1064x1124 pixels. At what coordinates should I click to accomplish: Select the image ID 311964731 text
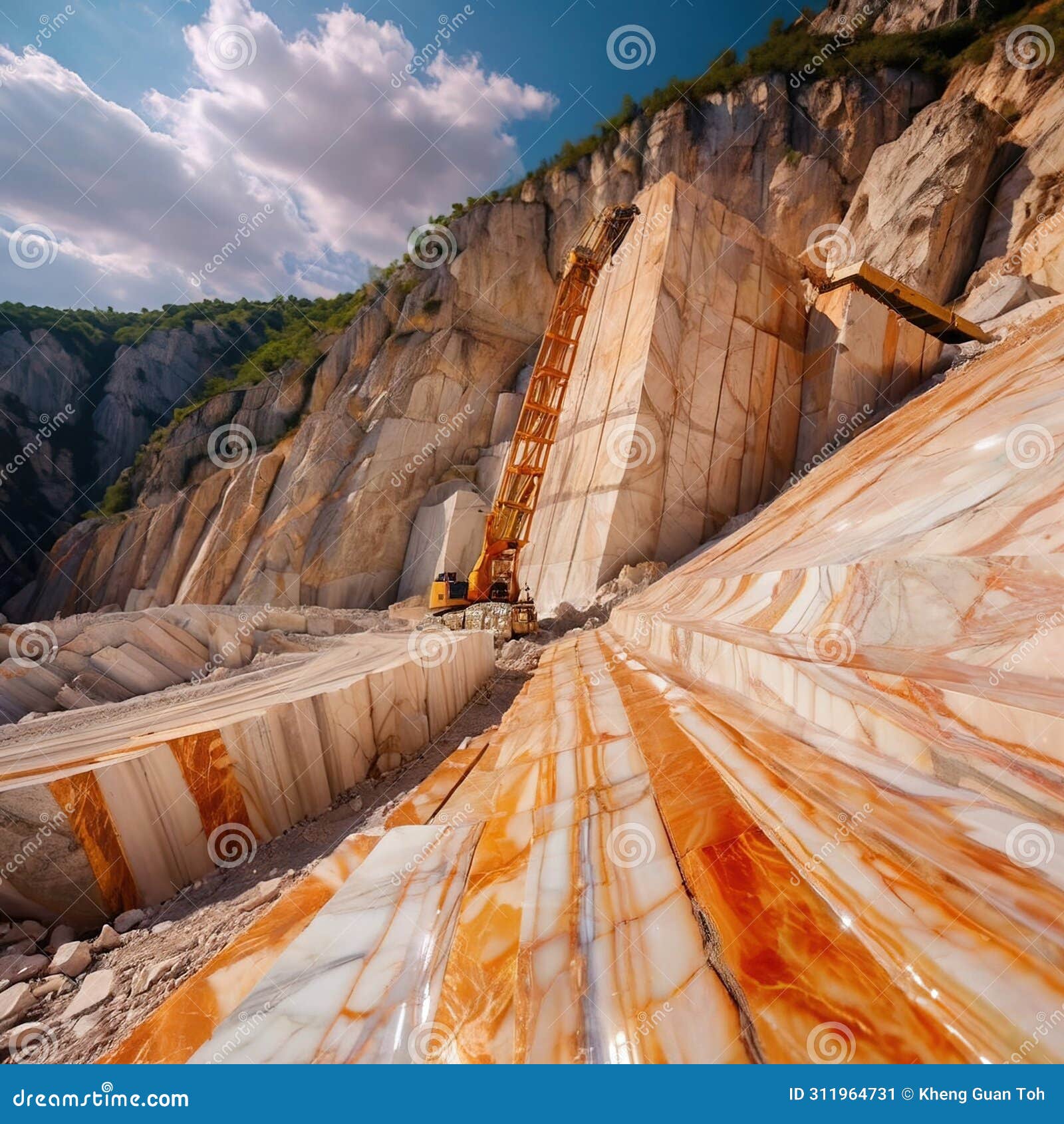click(841, 1094)
